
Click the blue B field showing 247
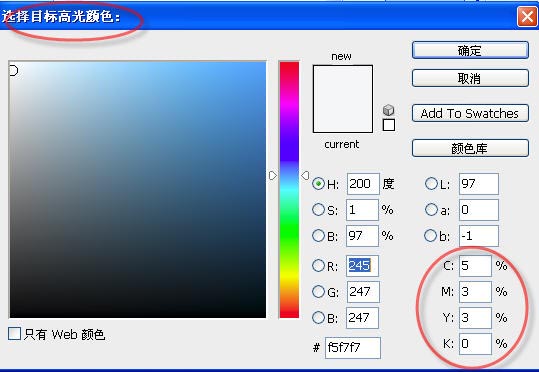[362, 318]
